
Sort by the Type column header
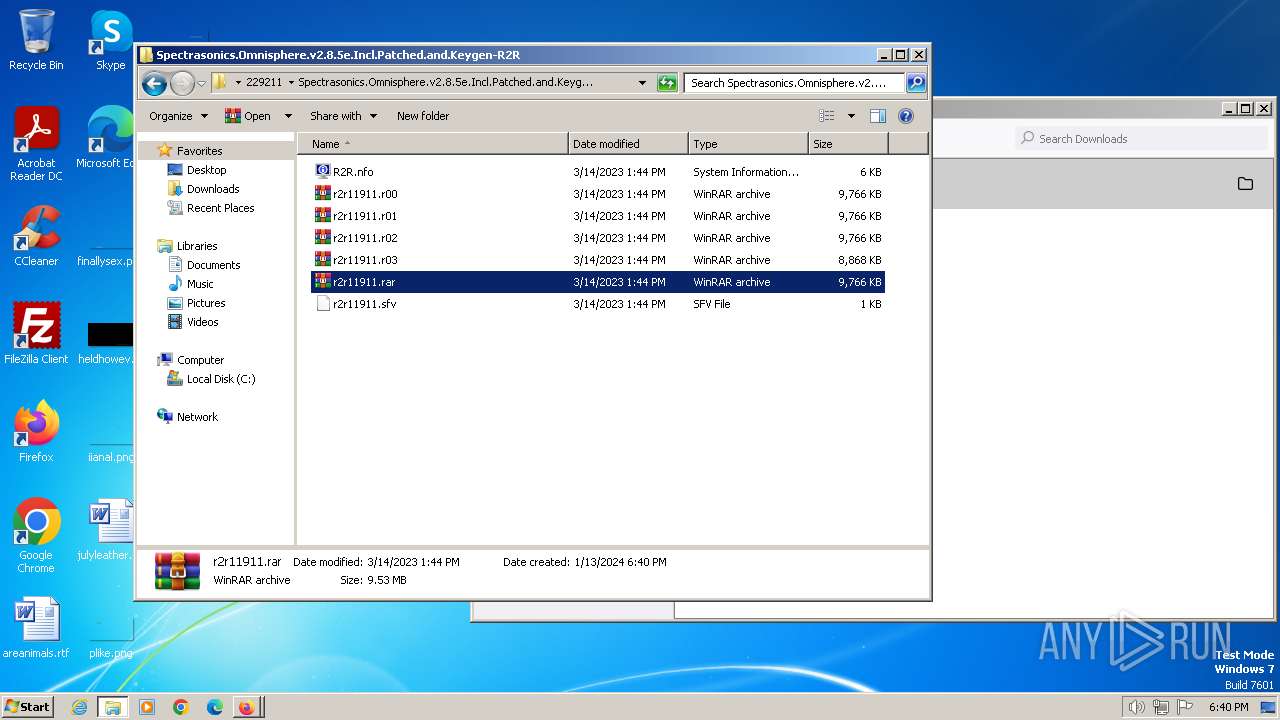pos(748,144)
